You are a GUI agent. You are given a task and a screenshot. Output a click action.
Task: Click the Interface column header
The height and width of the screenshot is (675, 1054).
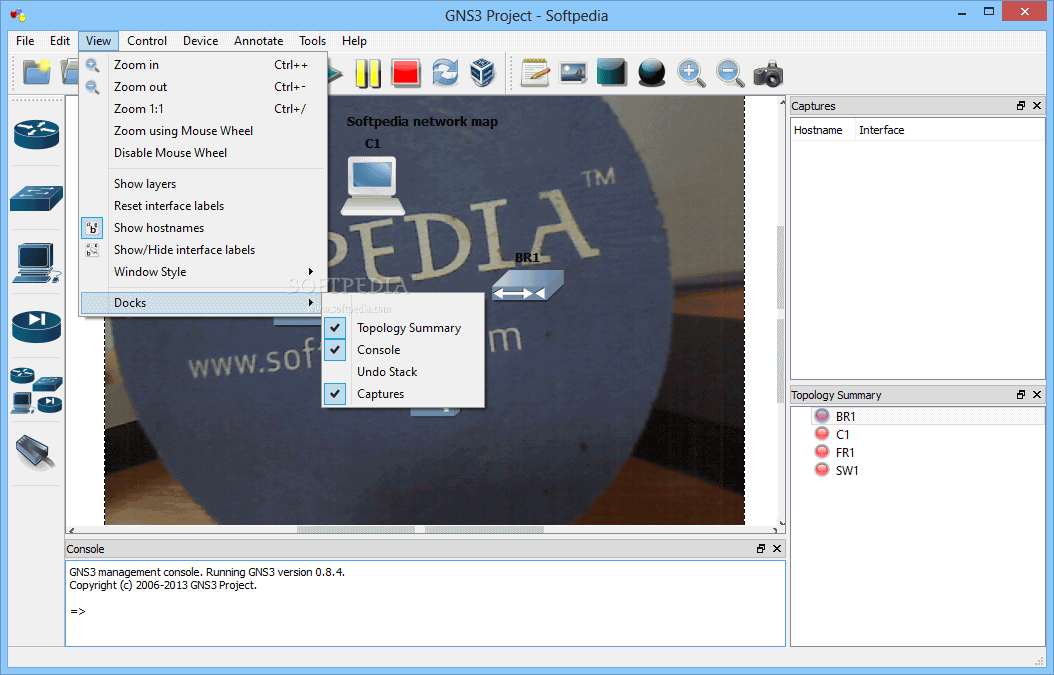949,130
